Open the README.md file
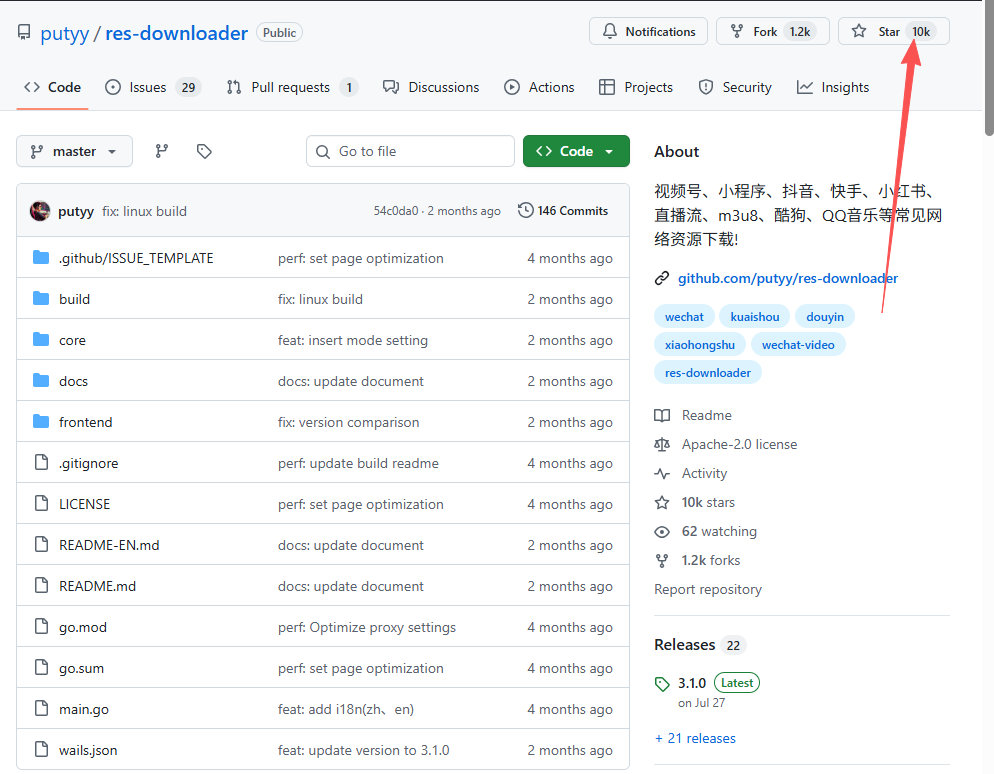Screen dimensions: 994x774 (97, 586)
